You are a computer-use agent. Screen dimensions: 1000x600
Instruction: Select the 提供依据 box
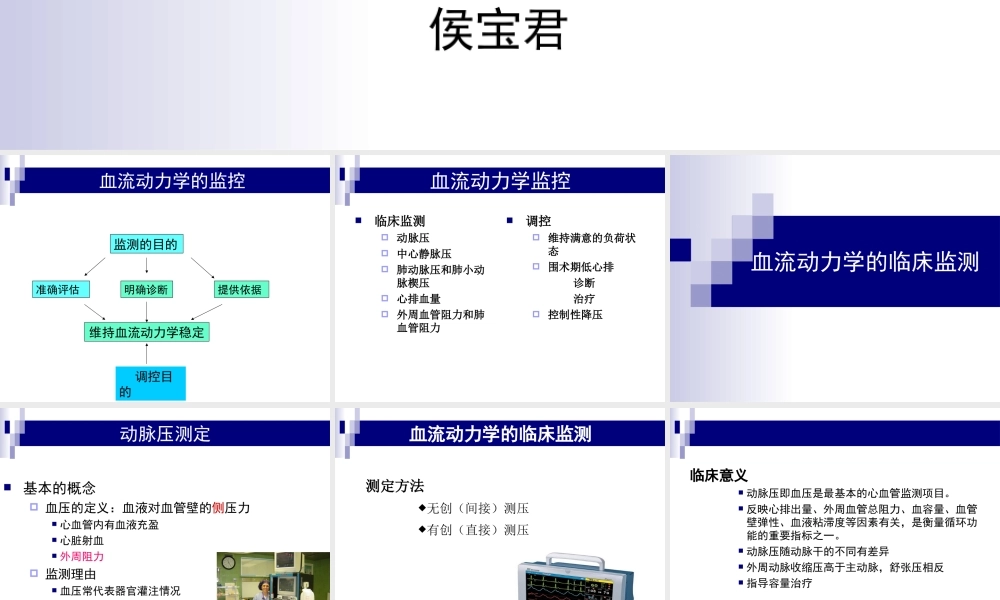click(x=240, y=288)
